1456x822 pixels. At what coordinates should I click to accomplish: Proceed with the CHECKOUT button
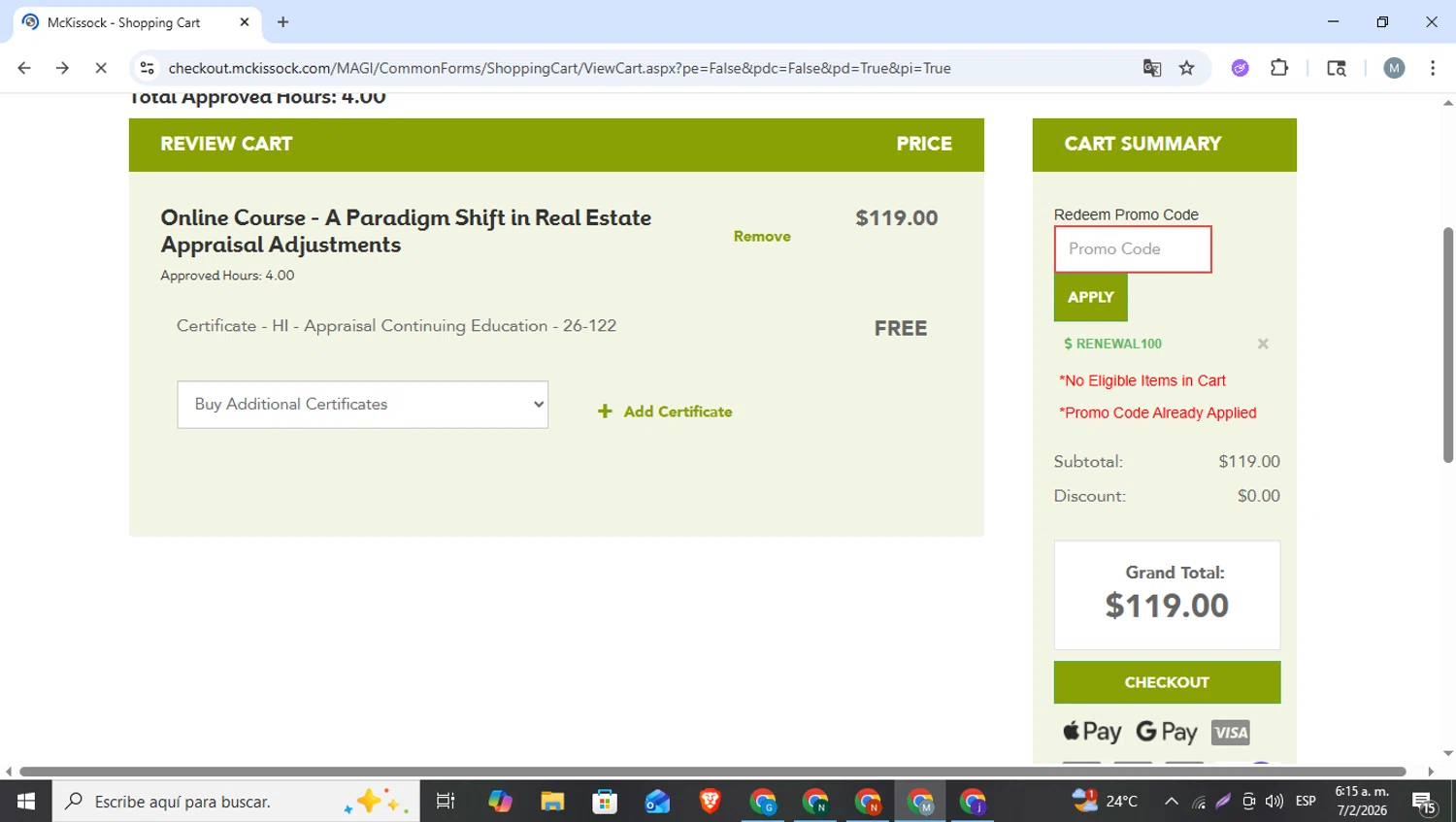1167,682
